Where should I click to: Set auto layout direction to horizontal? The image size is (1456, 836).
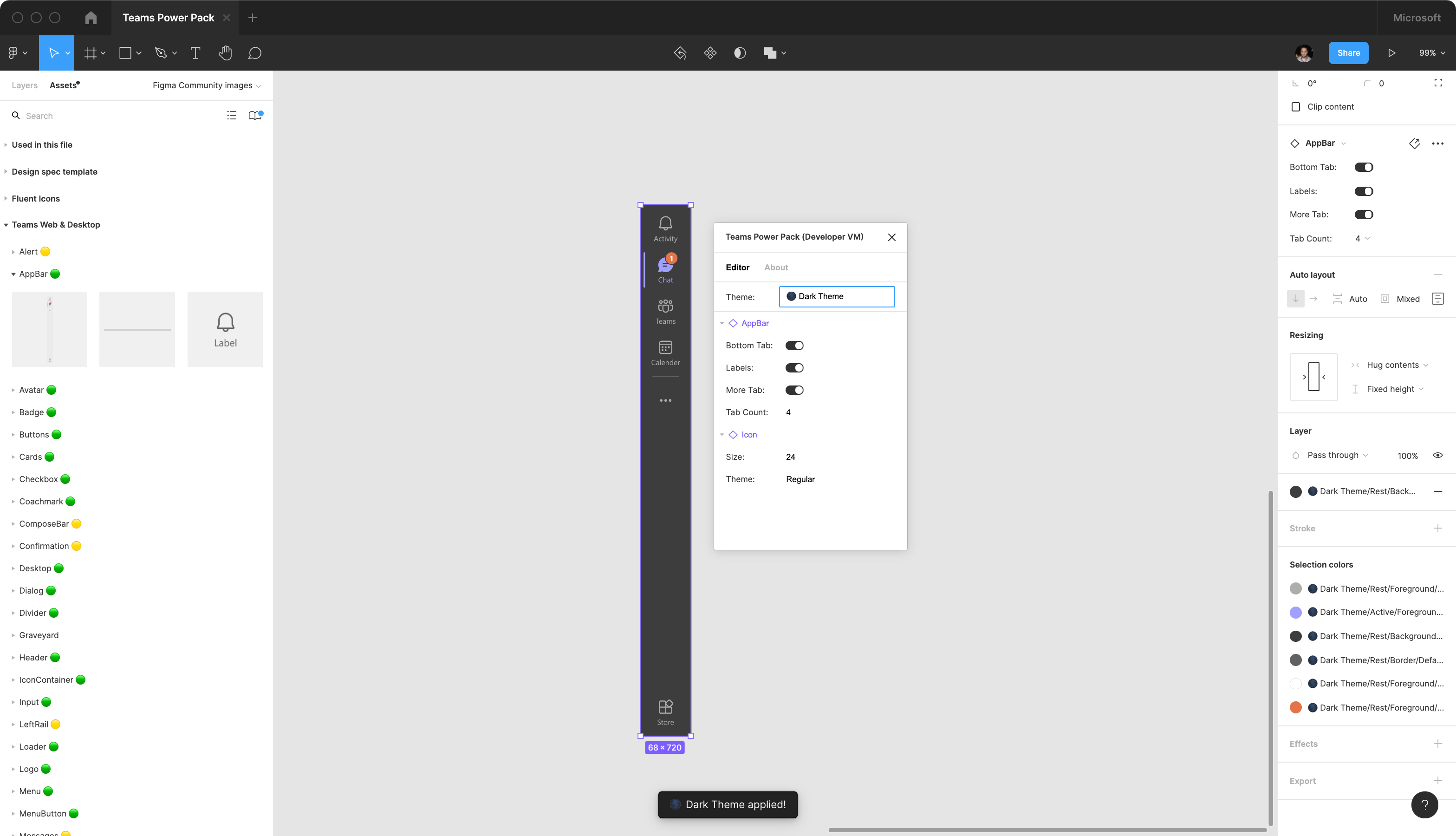coord(1313,299)
